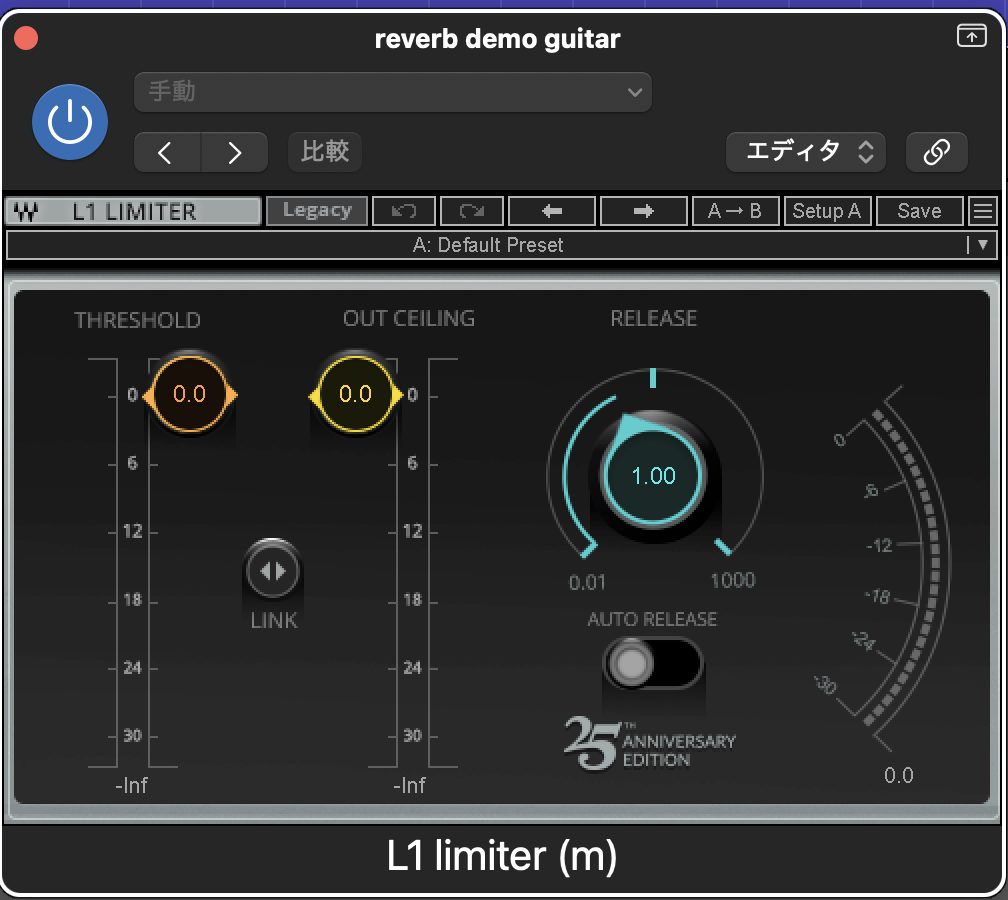Open the A: Default Preset menu bar

click(488, 245)
